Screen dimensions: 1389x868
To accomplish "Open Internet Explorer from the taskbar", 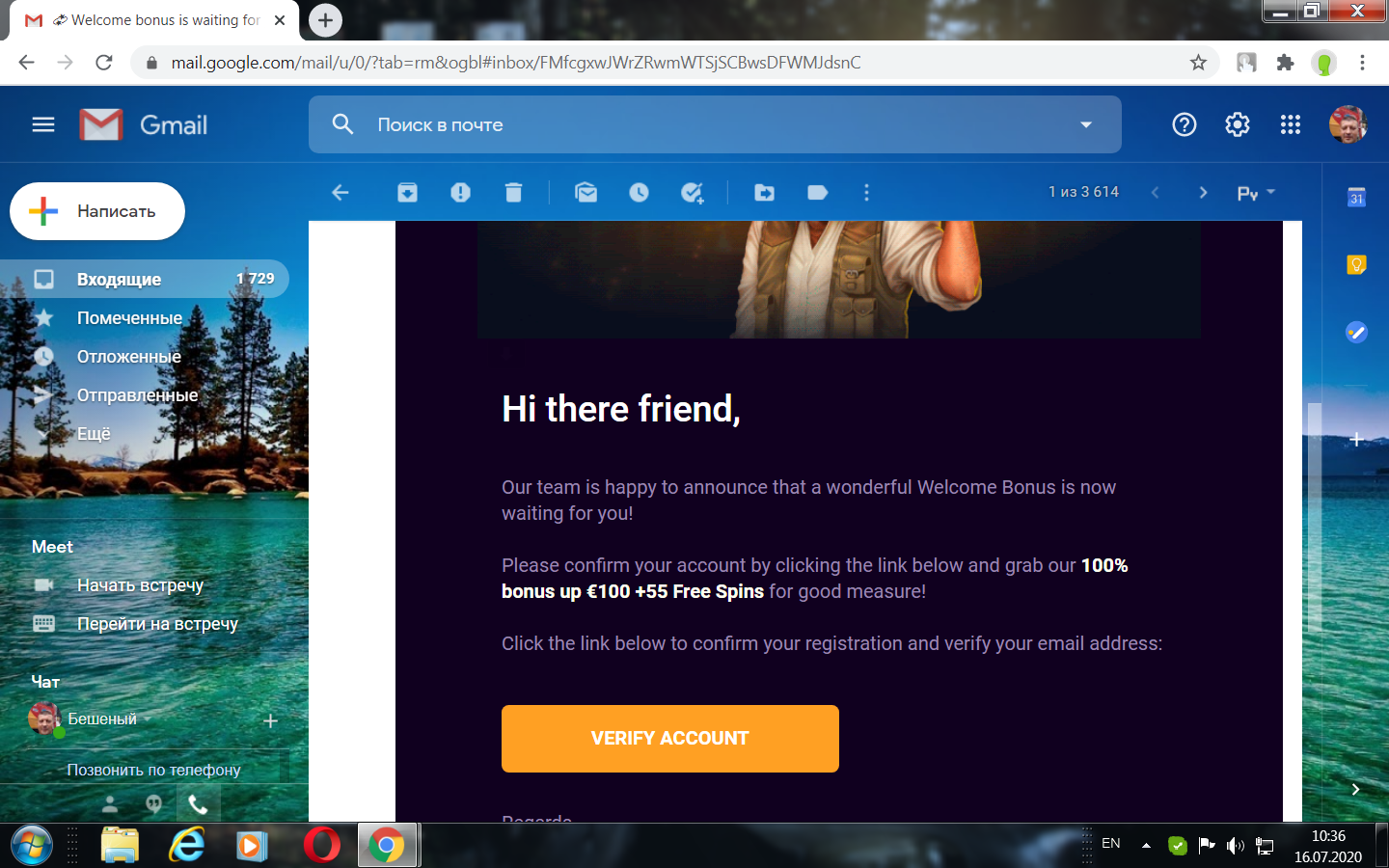I will pyautogui.click(x=187, y=846).
